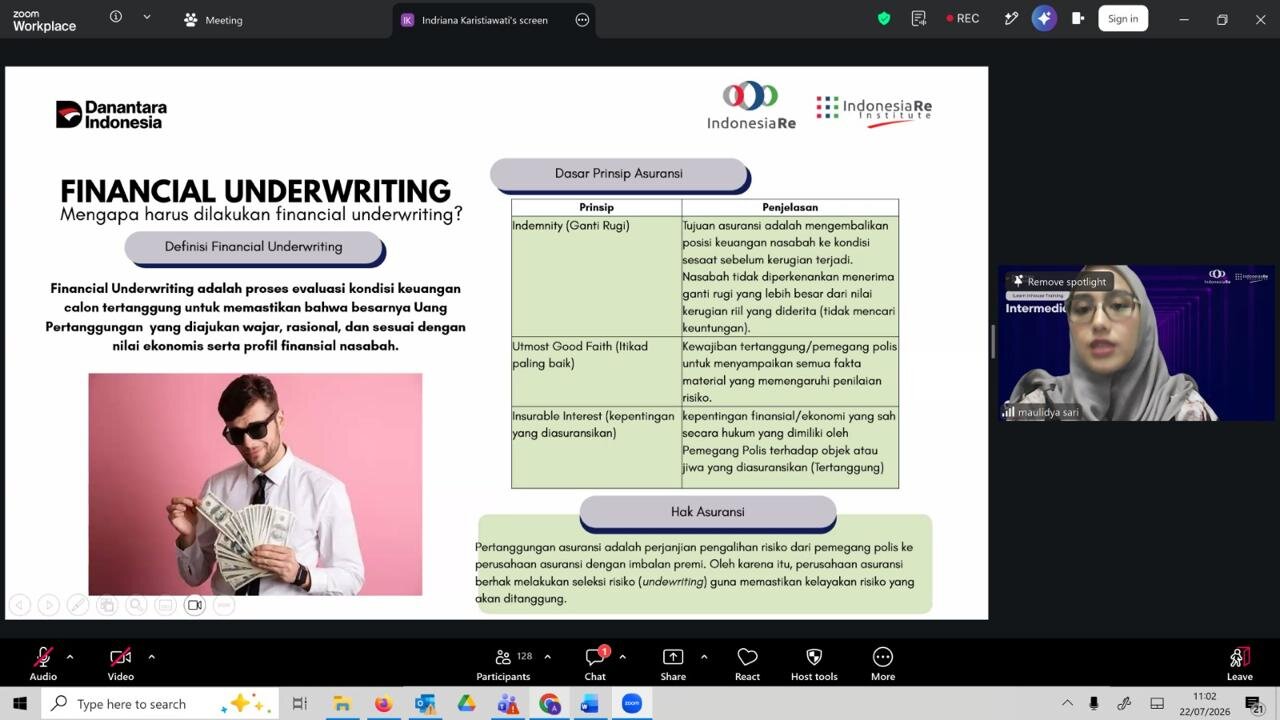
Task: Open Microsoft Word from the taskbar
Action: [590, 704]
